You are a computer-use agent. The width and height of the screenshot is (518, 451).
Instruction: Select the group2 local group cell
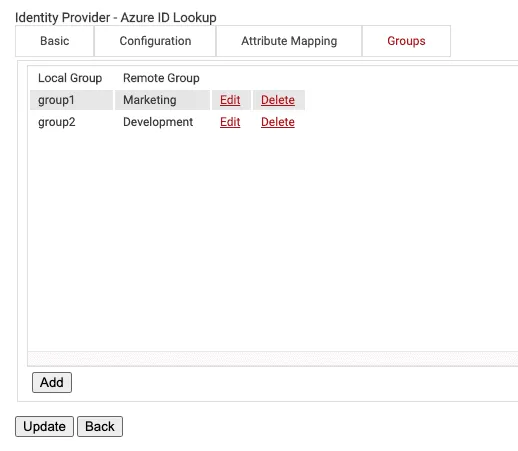pos(71,122)
